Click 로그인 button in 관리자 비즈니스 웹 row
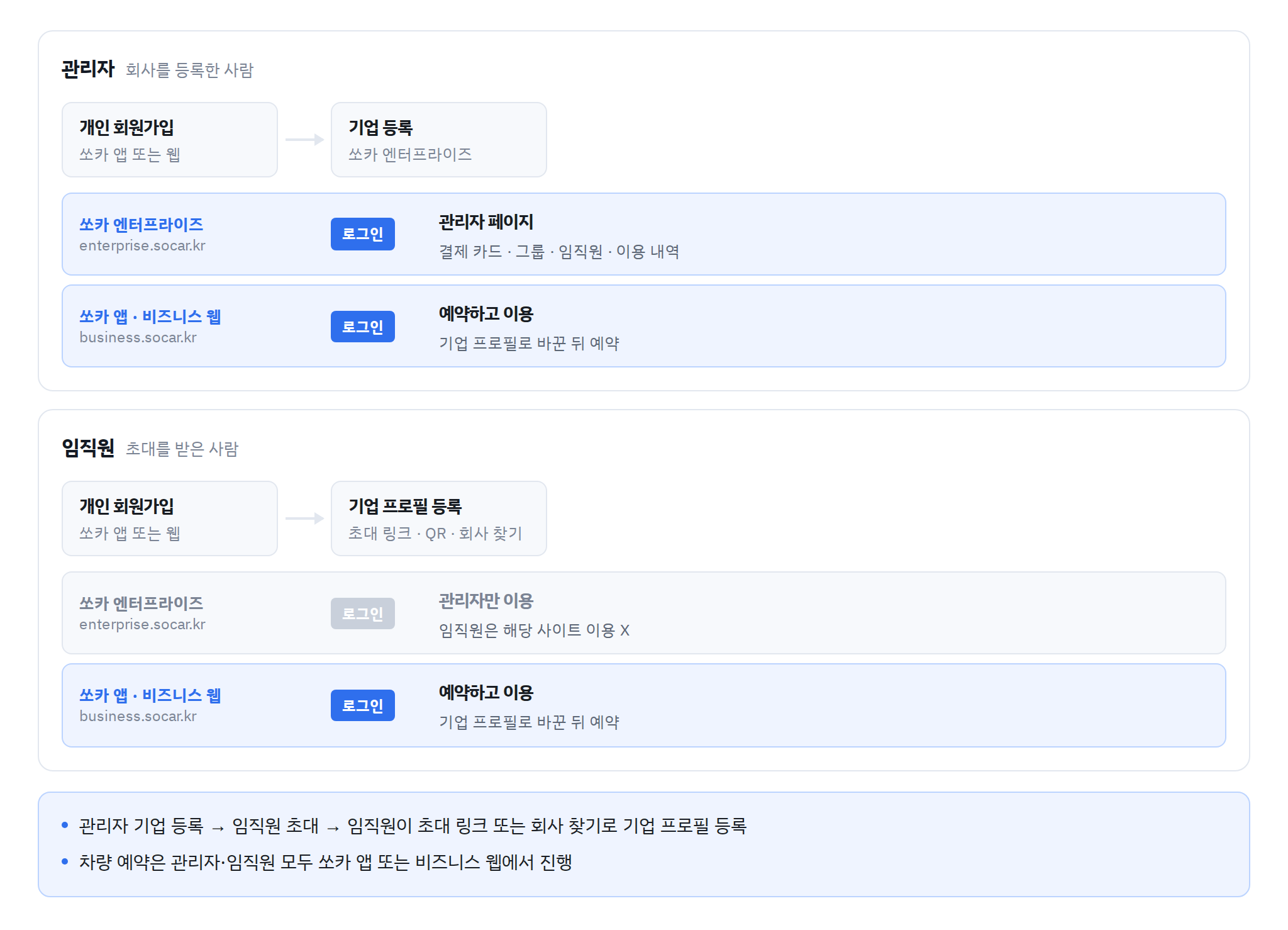 (363, 327)
